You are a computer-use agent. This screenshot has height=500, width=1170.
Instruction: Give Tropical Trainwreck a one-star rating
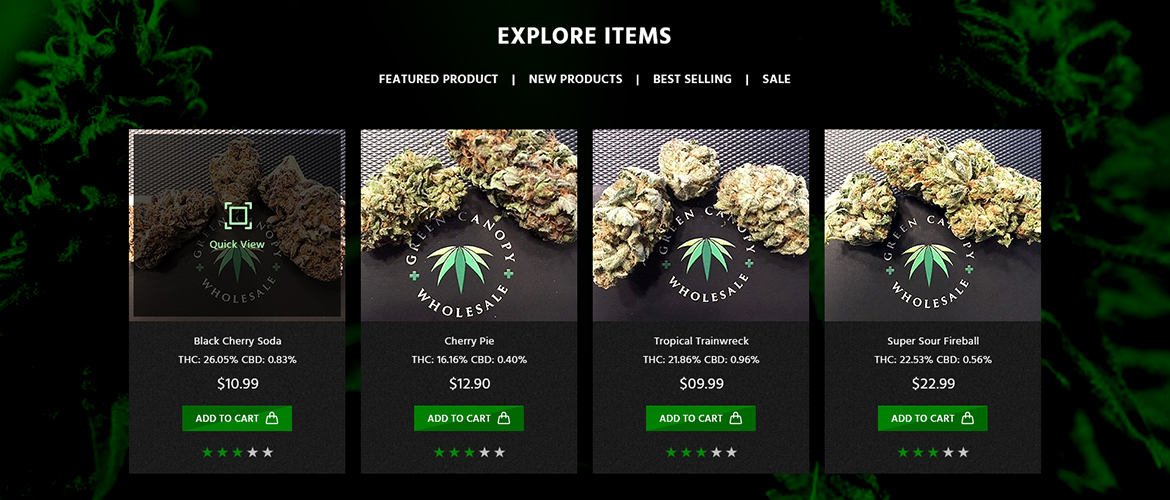671,452
